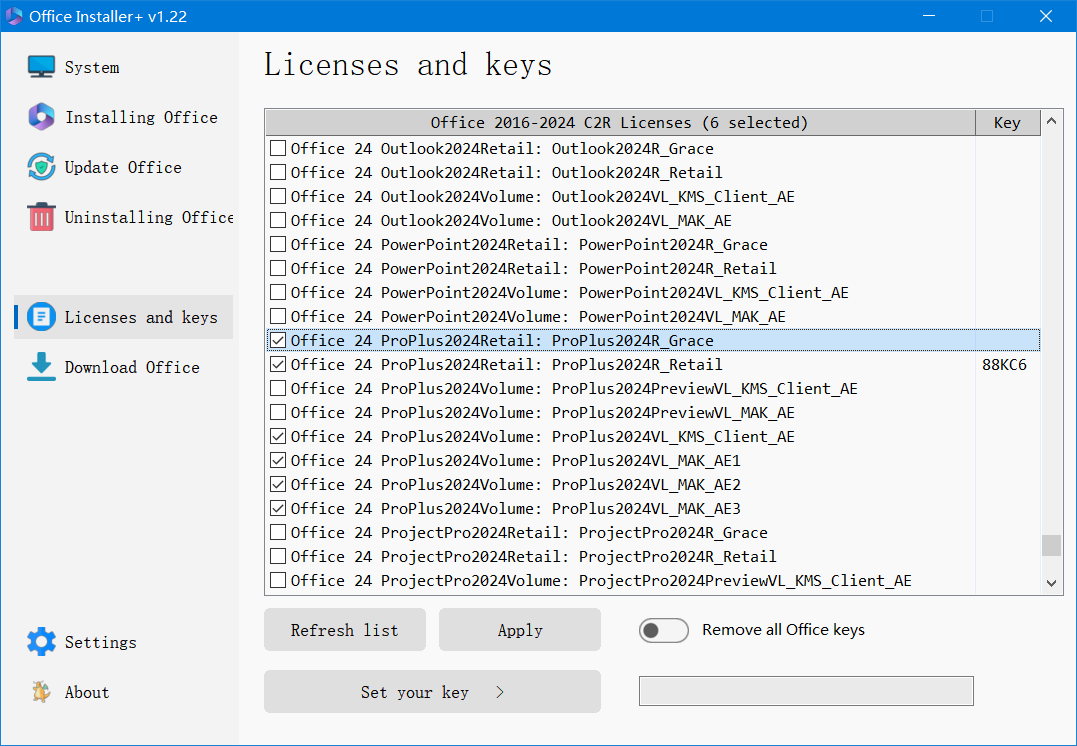Click the Office 2016-2024 C2R Licenses column header
The width and height of the screenshot is (1077, 746).
pos(620,122)
